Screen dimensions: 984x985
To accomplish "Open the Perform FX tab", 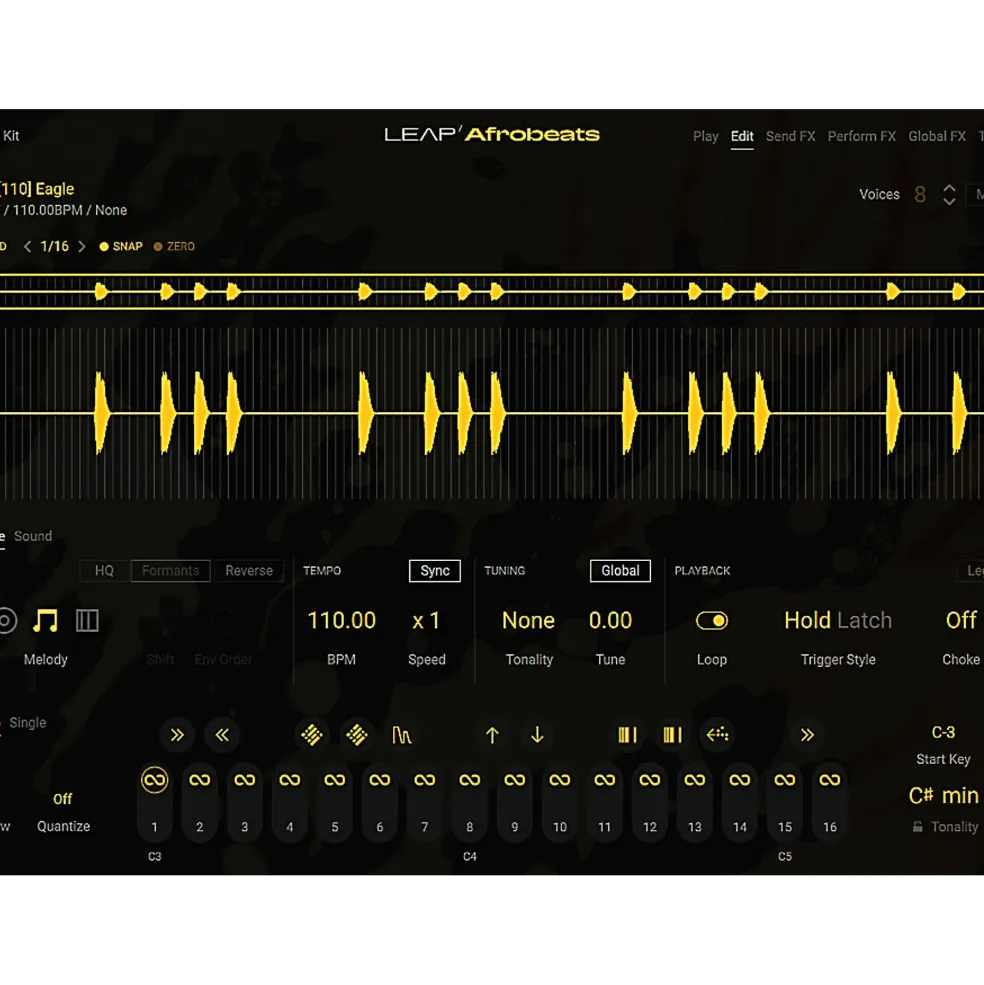I will [861, 136].
